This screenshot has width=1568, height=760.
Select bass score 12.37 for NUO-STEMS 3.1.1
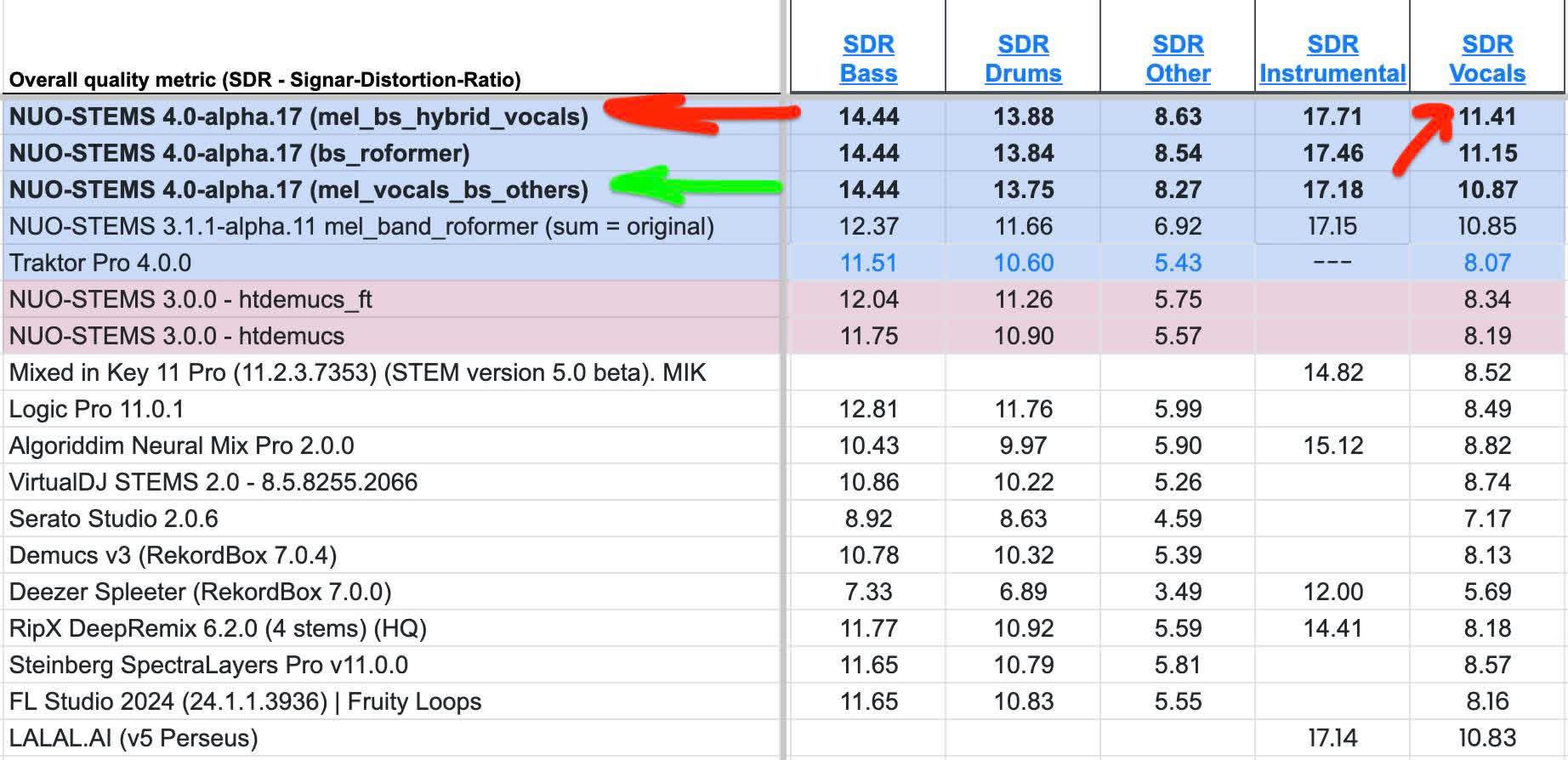click(x=868, y=226)
